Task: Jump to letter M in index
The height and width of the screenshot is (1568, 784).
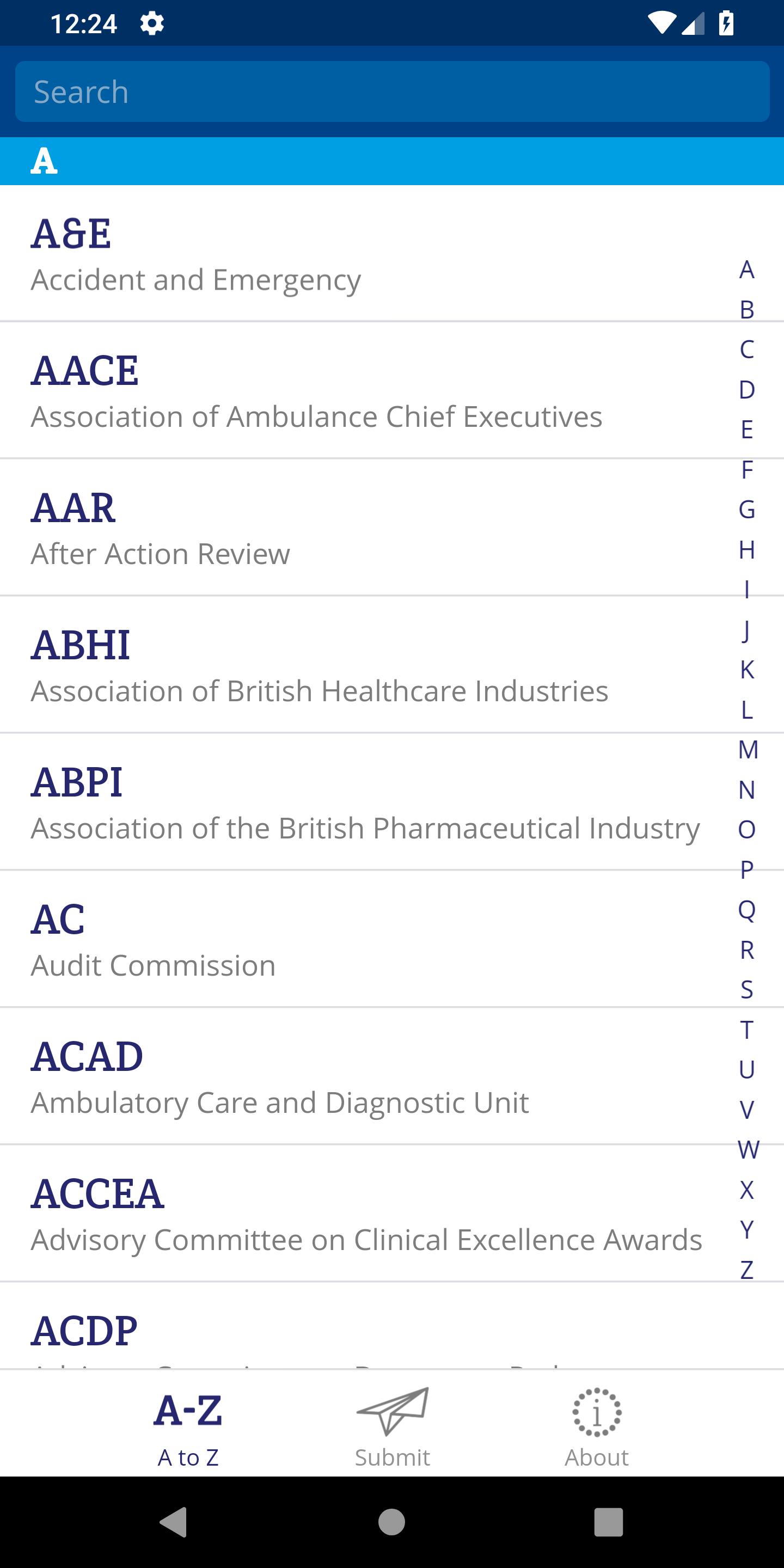Action: 748,749
